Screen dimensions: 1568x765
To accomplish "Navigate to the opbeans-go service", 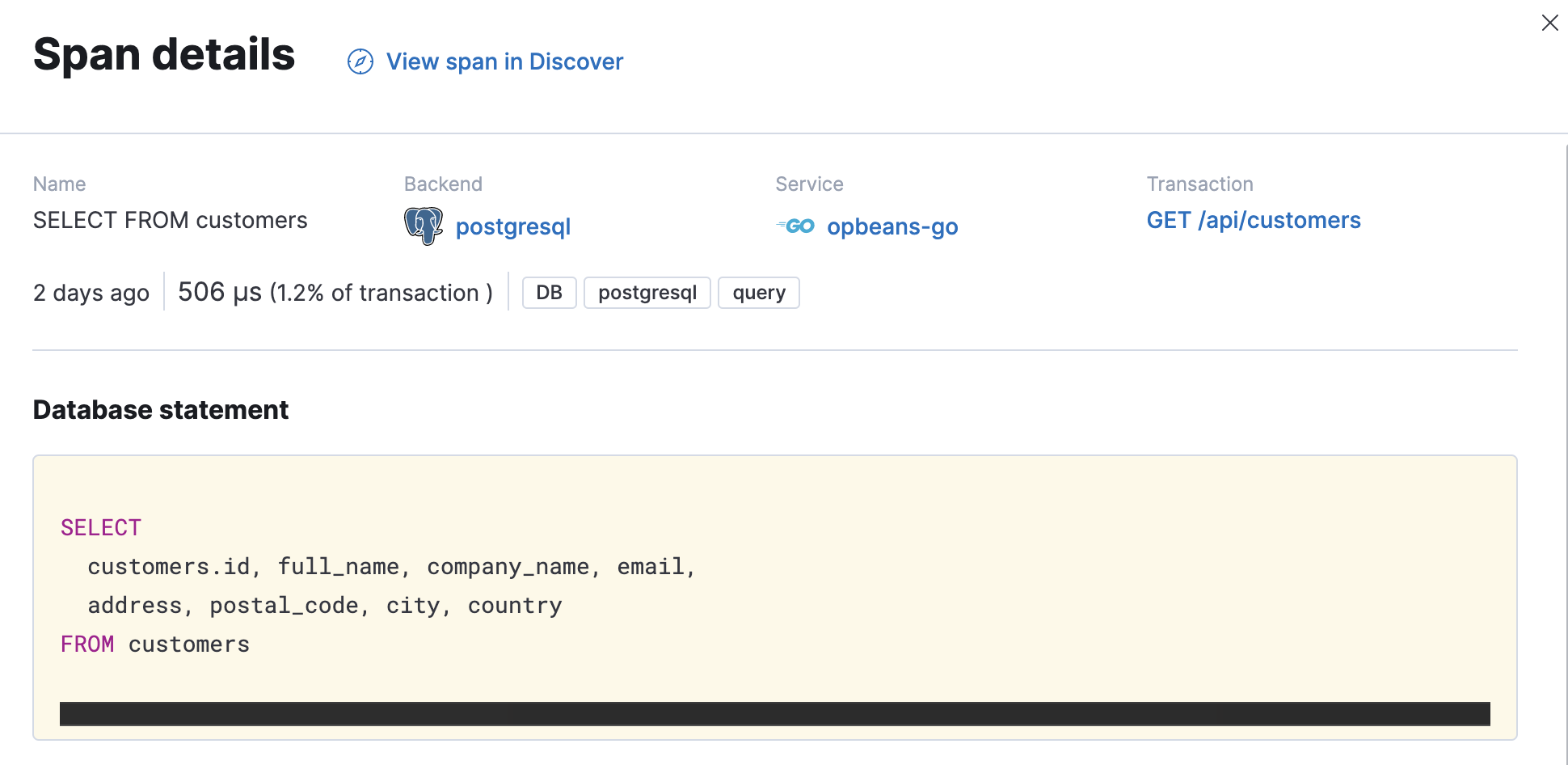I will click(892, 226).
